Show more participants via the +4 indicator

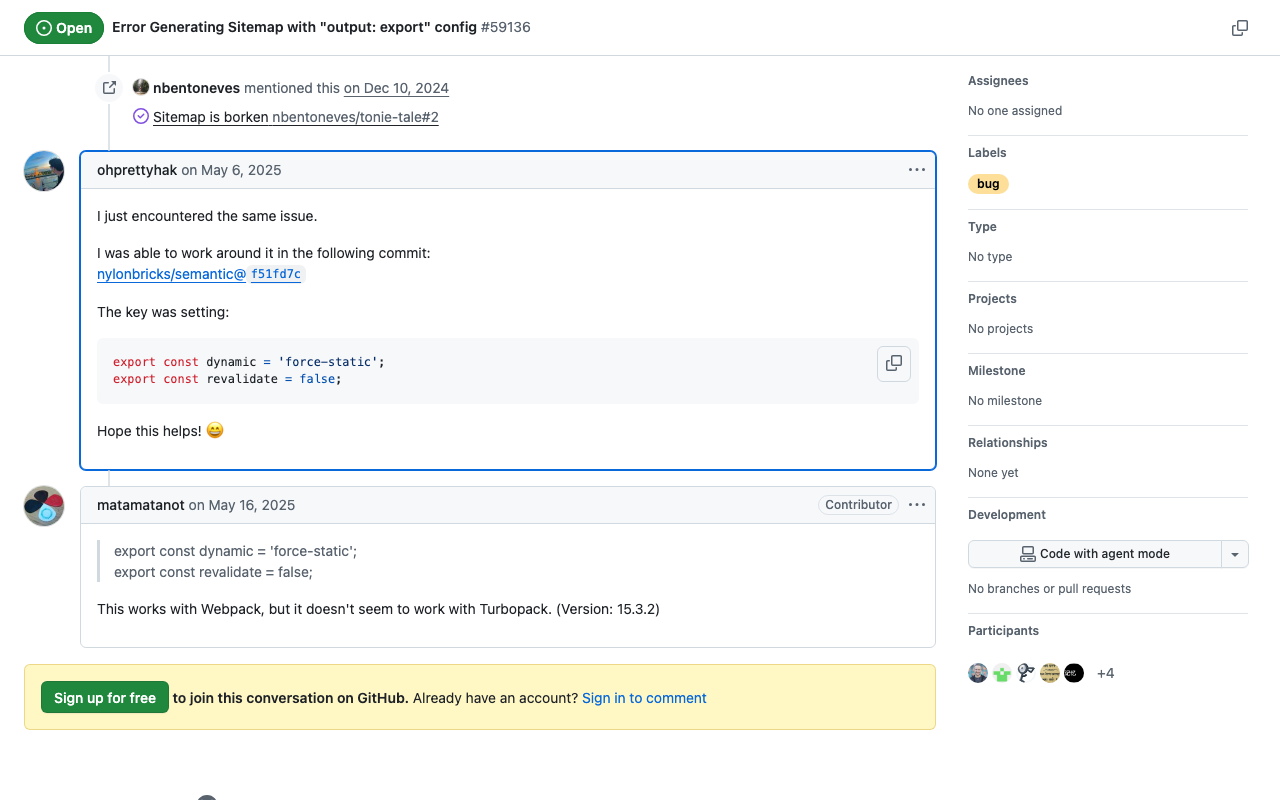(1105, 672)
